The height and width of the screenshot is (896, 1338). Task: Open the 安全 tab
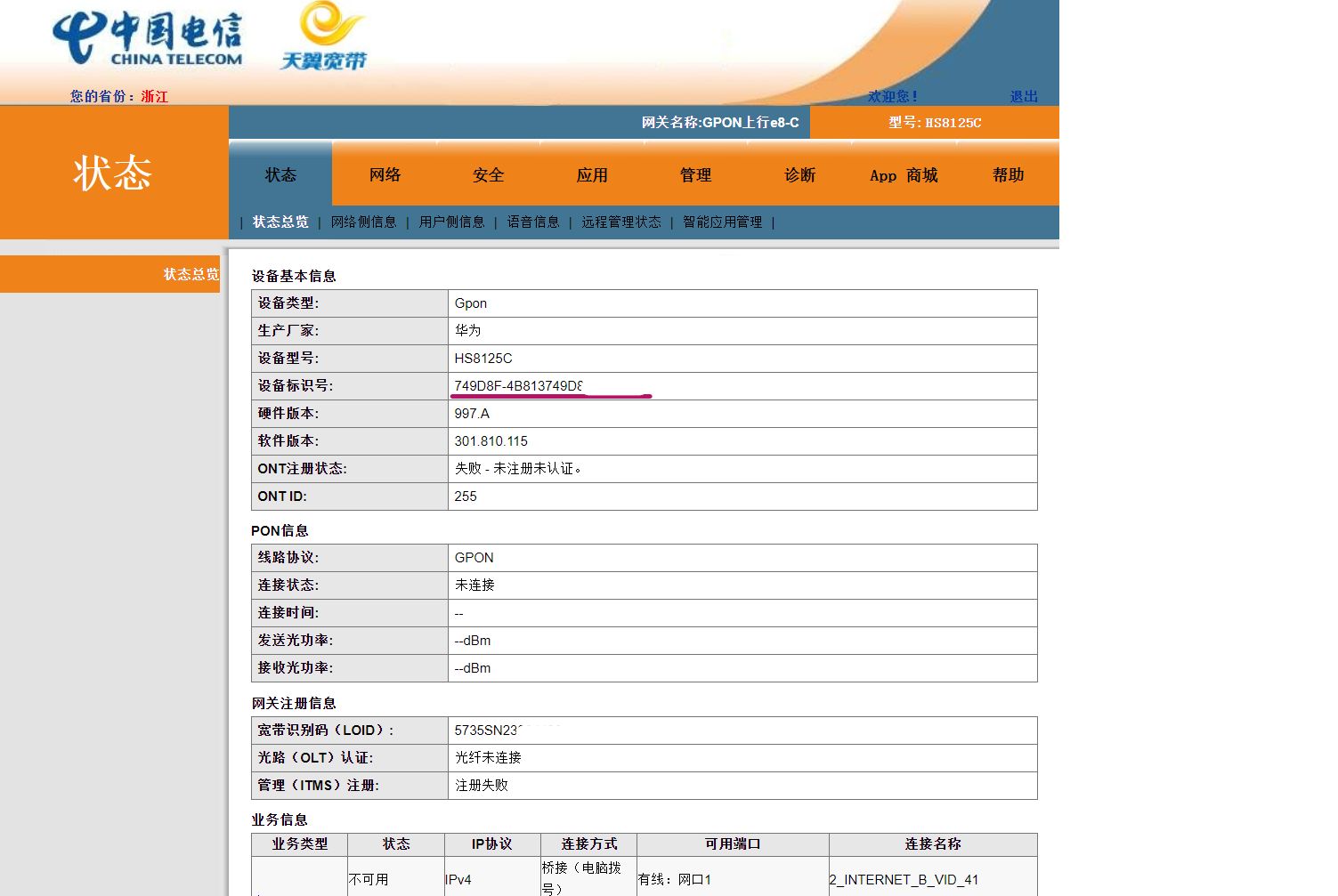pyautogui.click(x=488, y=175)
